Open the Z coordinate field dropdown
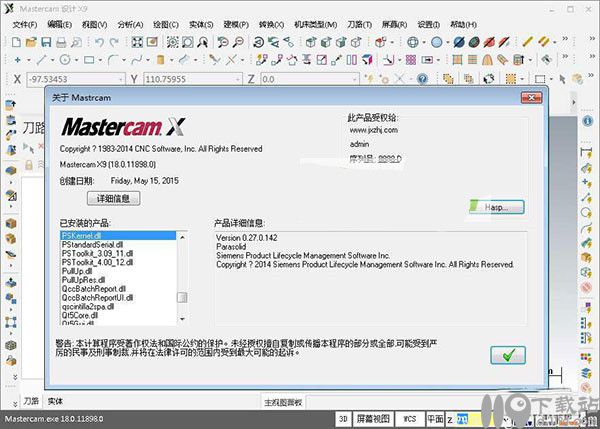The width and height of the screenshot is (600, 429). click(x=355, y=79)
